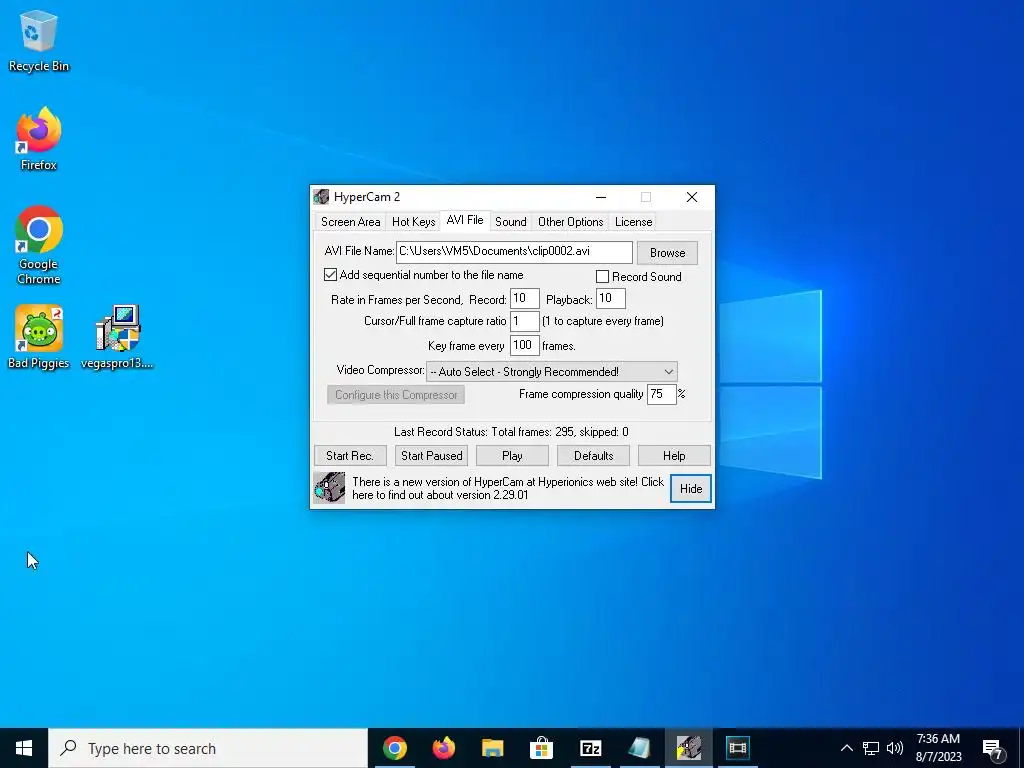This screenshot has height=768, width=1024.
Task: Click the Browse button
Action: coord(667,253)
